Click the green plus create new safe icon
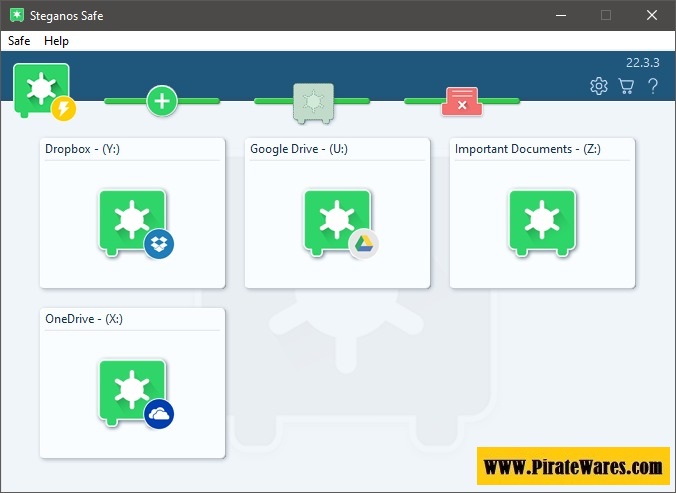The image size is (676, 493). (162, 100)
